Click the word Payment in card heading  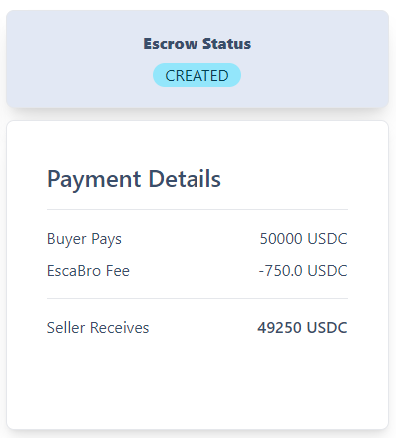94,180
